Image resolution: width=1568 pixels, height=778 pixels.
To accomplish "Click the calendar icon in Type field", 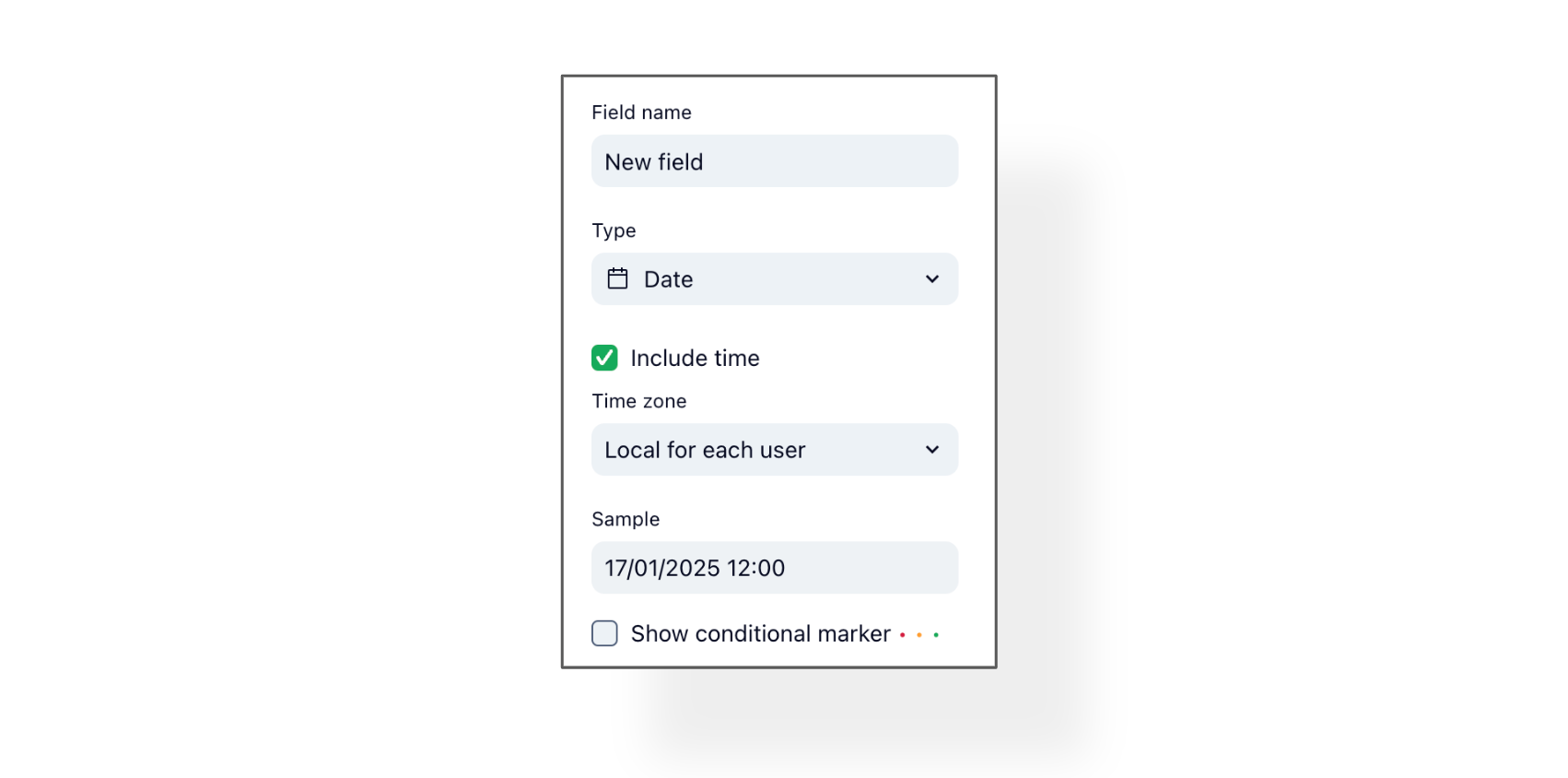I will coord(617,278).
